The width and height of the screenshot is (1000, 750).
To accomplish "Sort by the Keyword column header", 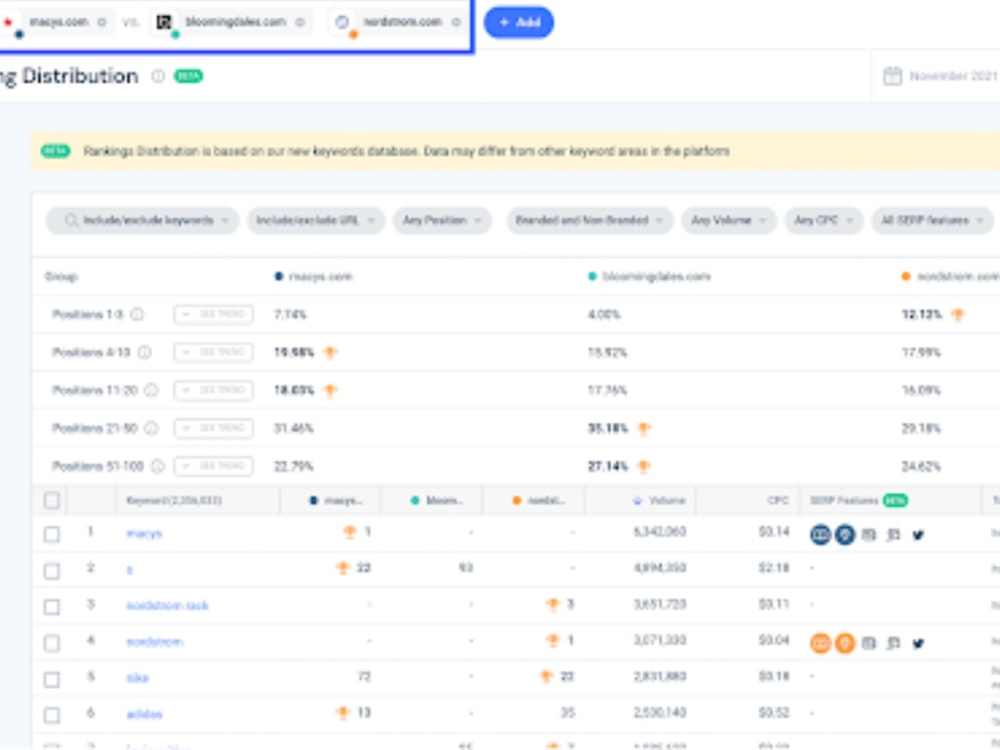I will (173, 501).
